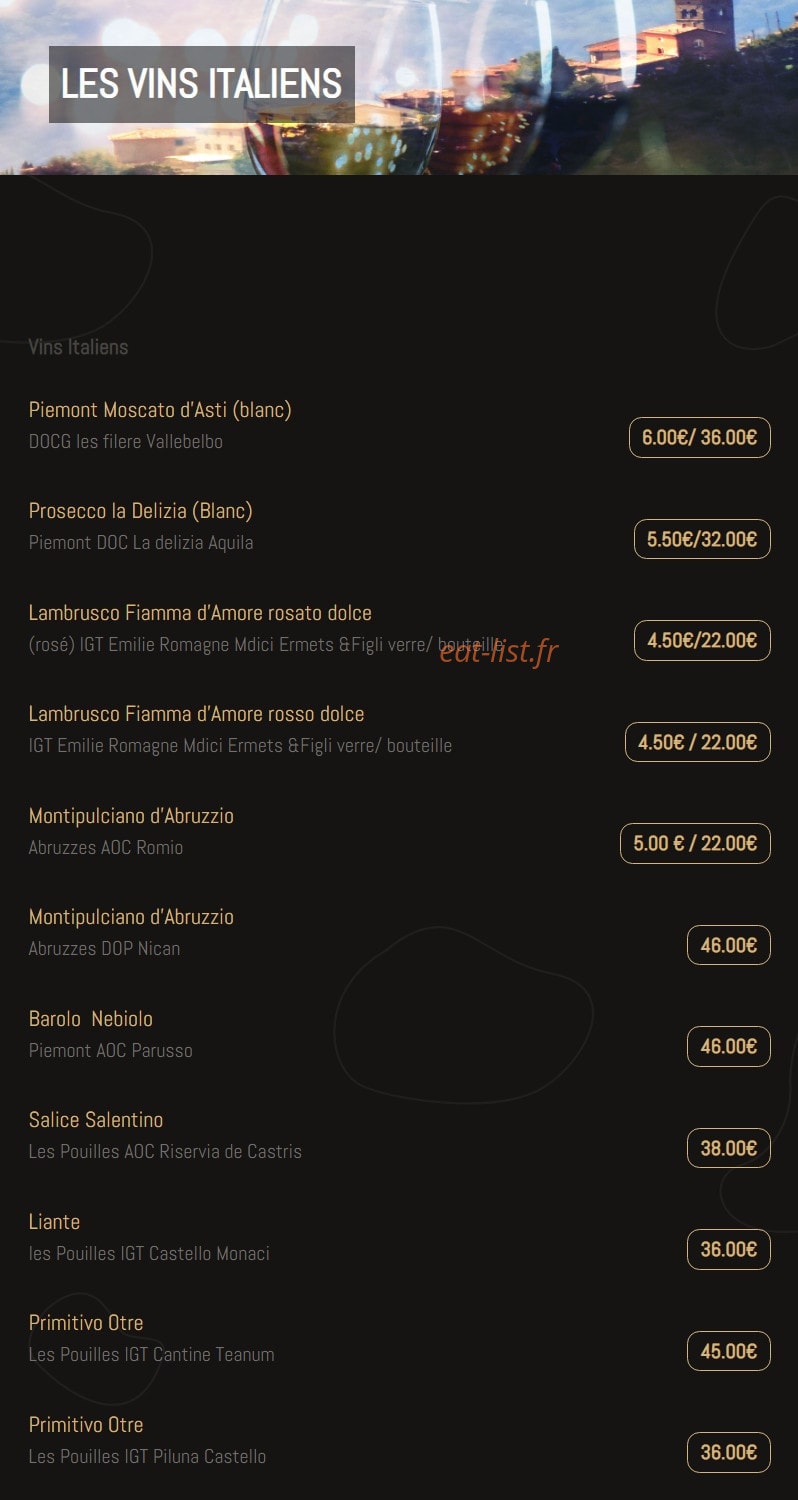Click the 45.00€ price badge
Screen dimensions: 798x1500
[728, 1351]
